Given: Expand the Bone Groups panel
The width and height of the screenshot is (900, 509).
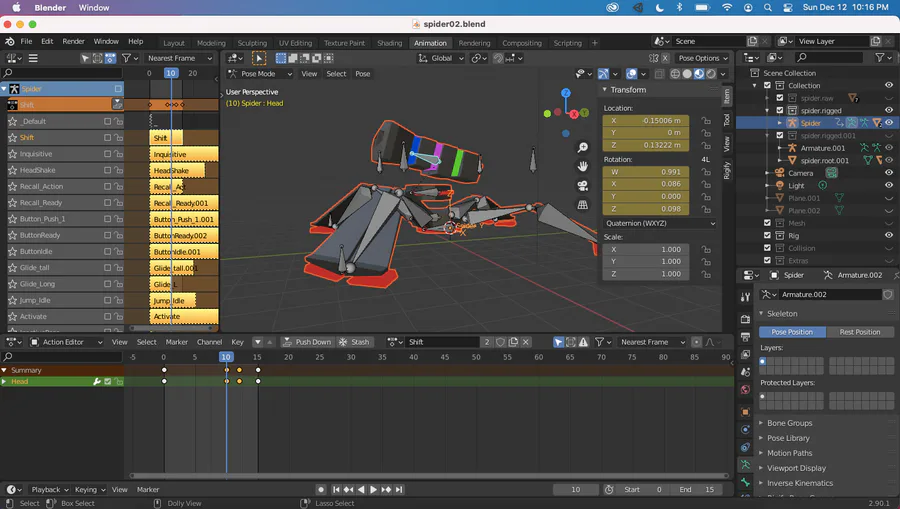Looking at the screenshot, I should 789,423.
